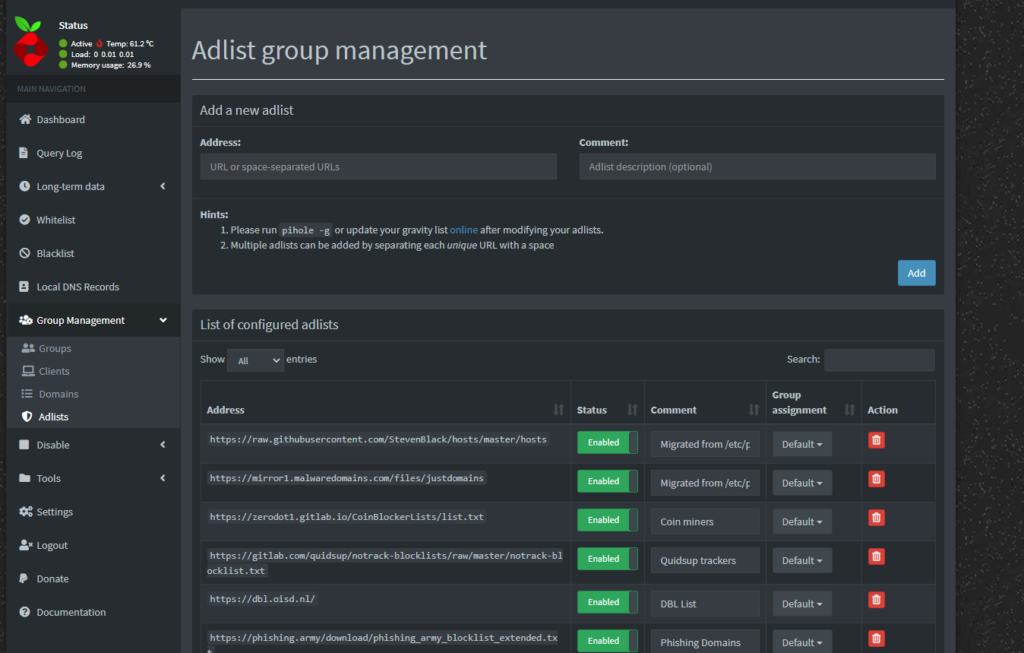Image resolution: width=1024 pixels, height=653 pixels.
Task: Expand the Disable submenu arrow
Action: (x=163, y=445)
